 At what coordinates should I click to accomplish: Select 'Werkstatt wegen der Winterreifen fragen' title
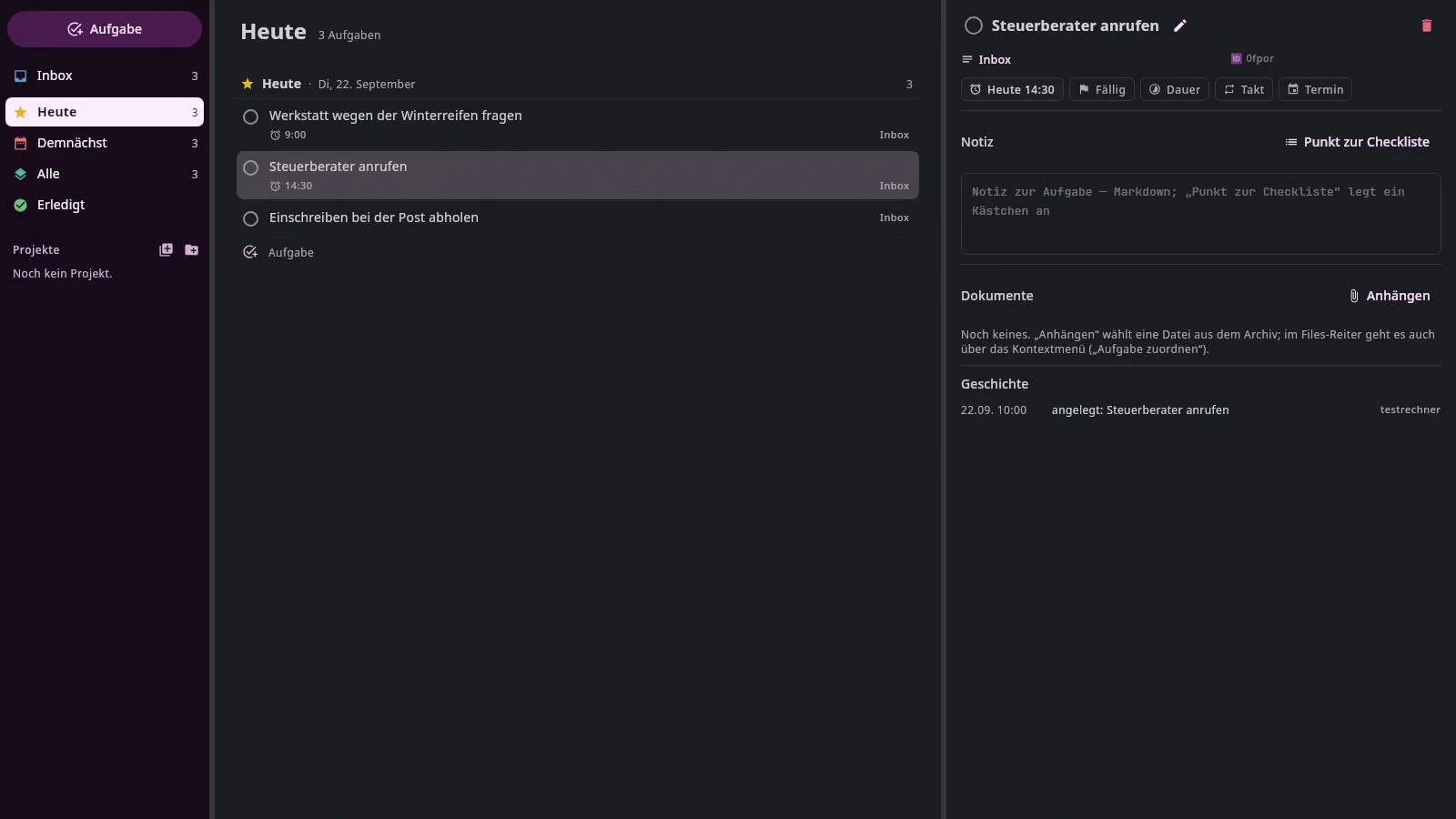pos(396,116)
